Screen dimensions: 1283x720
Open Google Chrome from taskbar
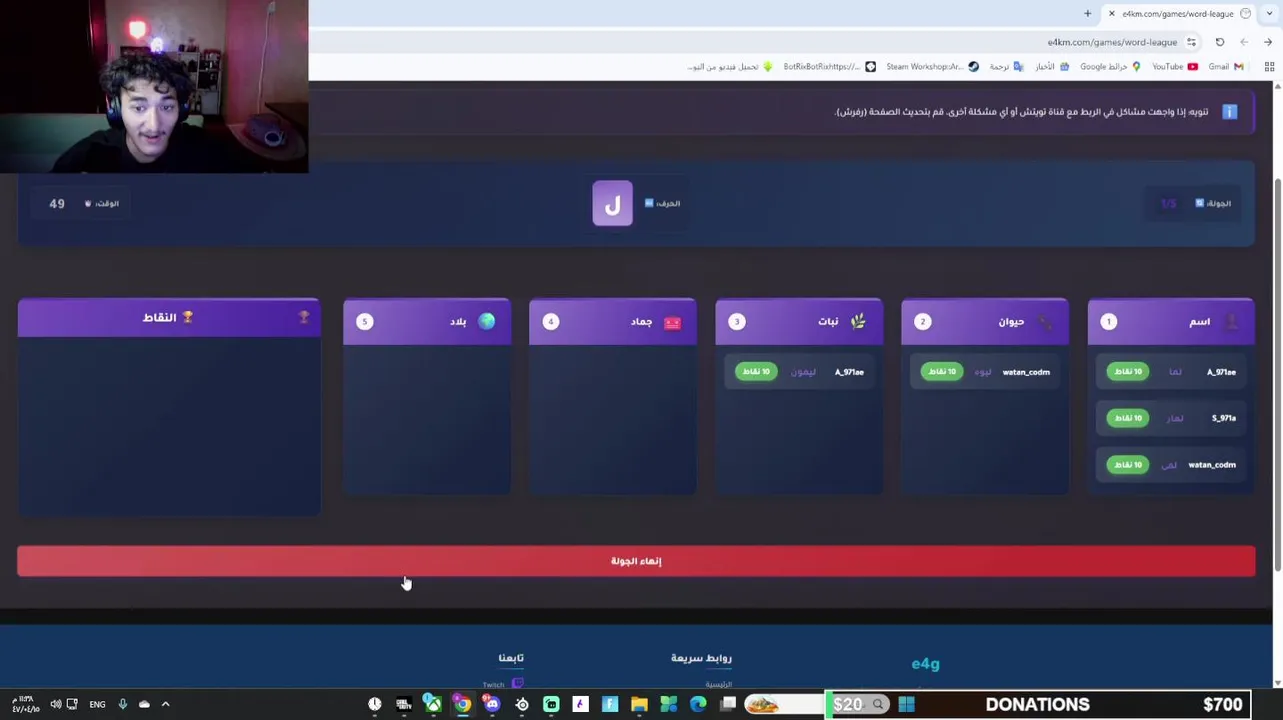pos(462,705)
